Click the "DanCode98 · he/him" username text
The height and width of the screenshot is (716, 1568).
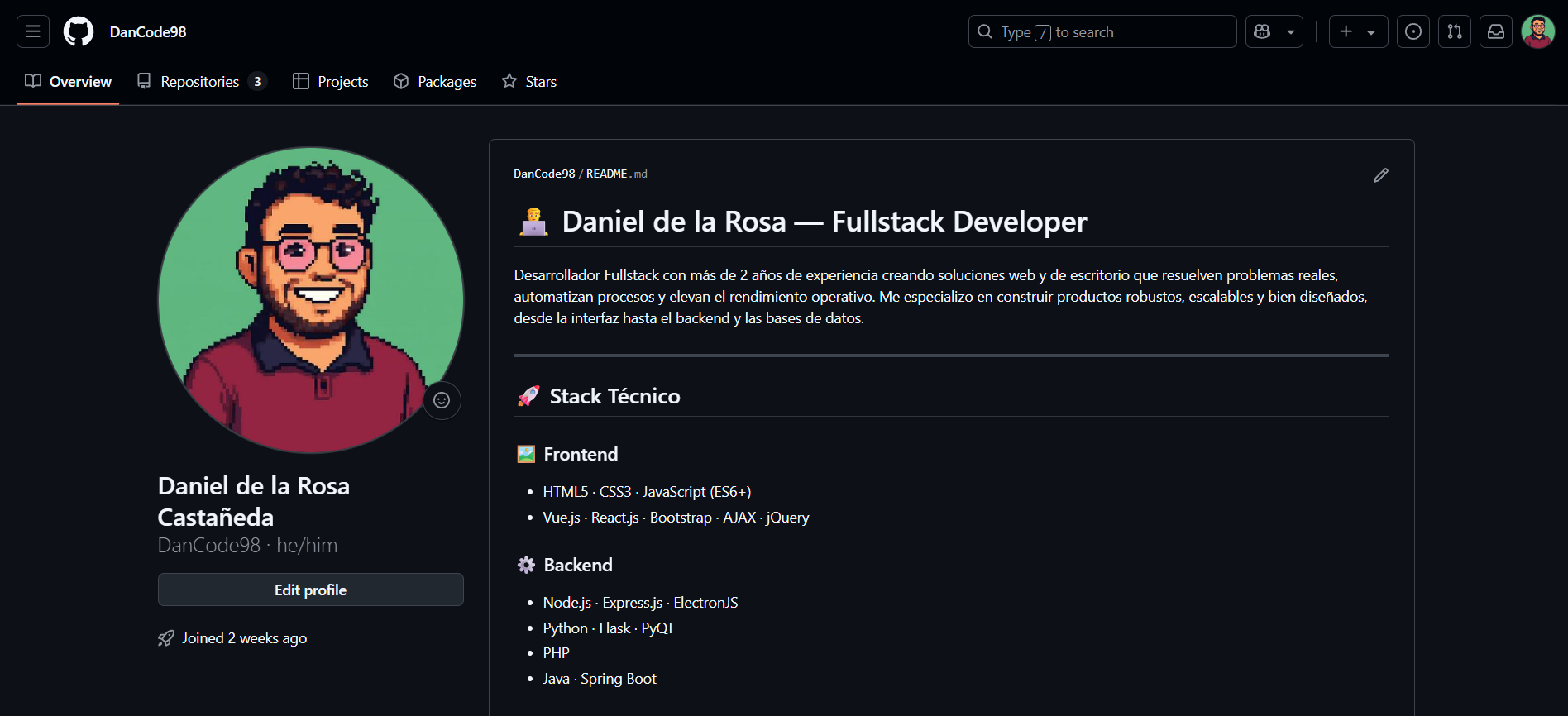[248, 546]
